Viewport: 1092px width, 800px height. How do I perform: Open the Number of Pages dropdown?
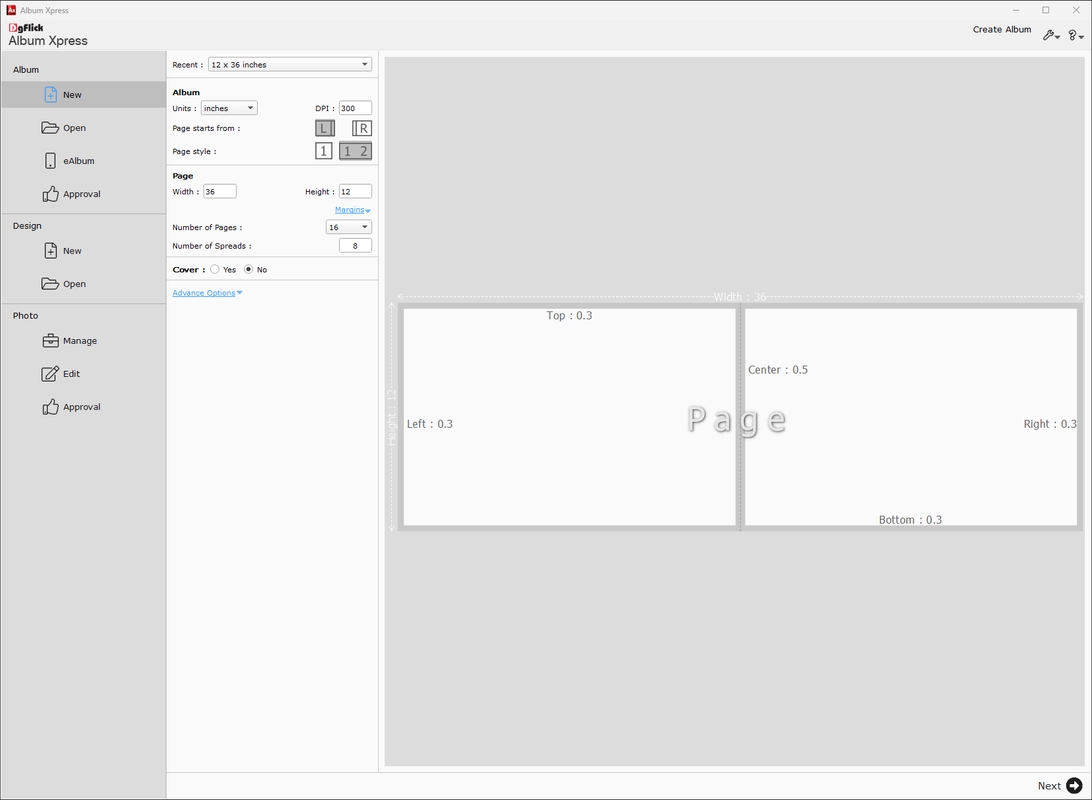[x=349, y=227]
